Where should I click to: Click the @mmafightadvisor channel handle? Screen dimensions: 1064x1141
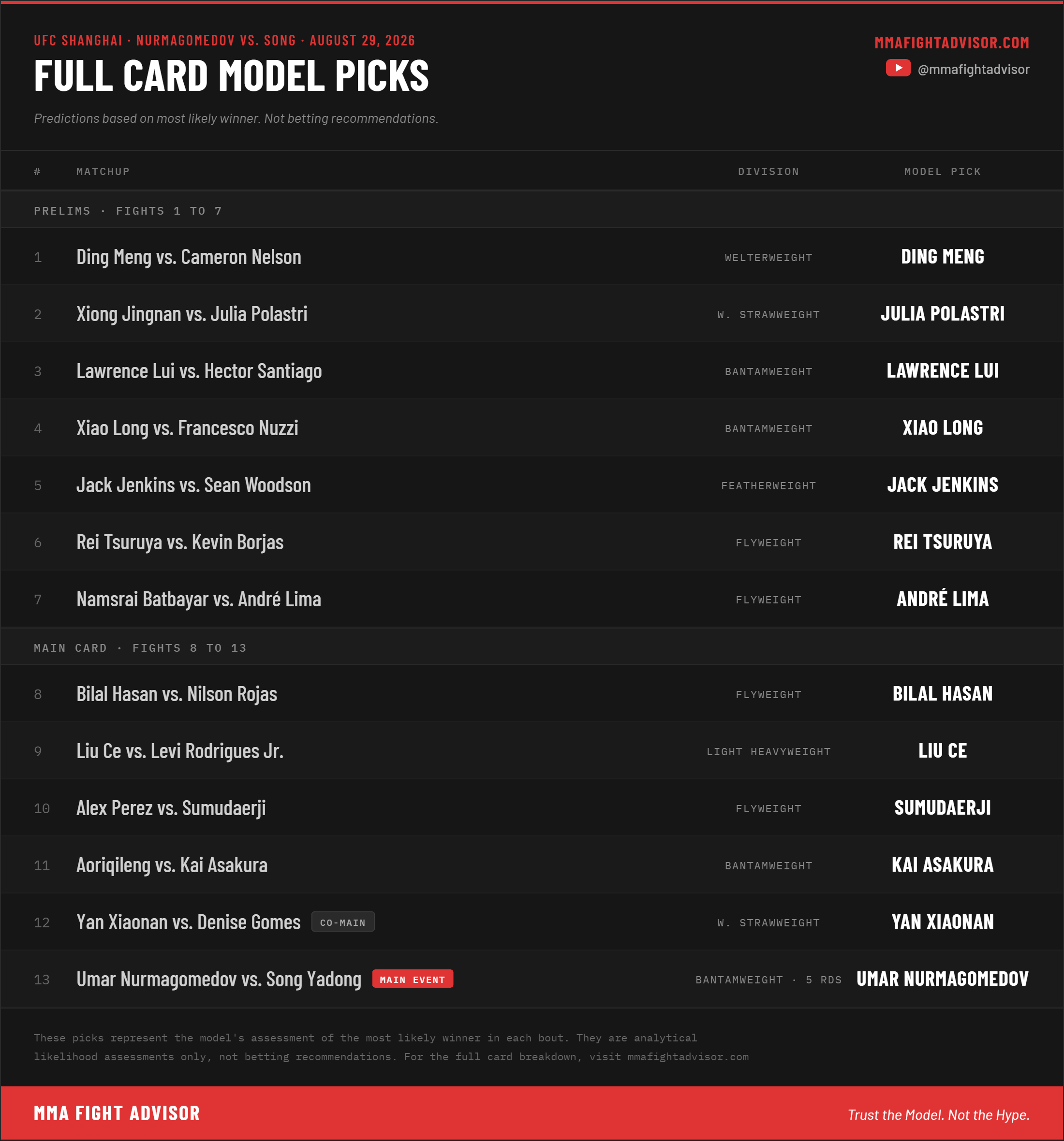(973, 70)
